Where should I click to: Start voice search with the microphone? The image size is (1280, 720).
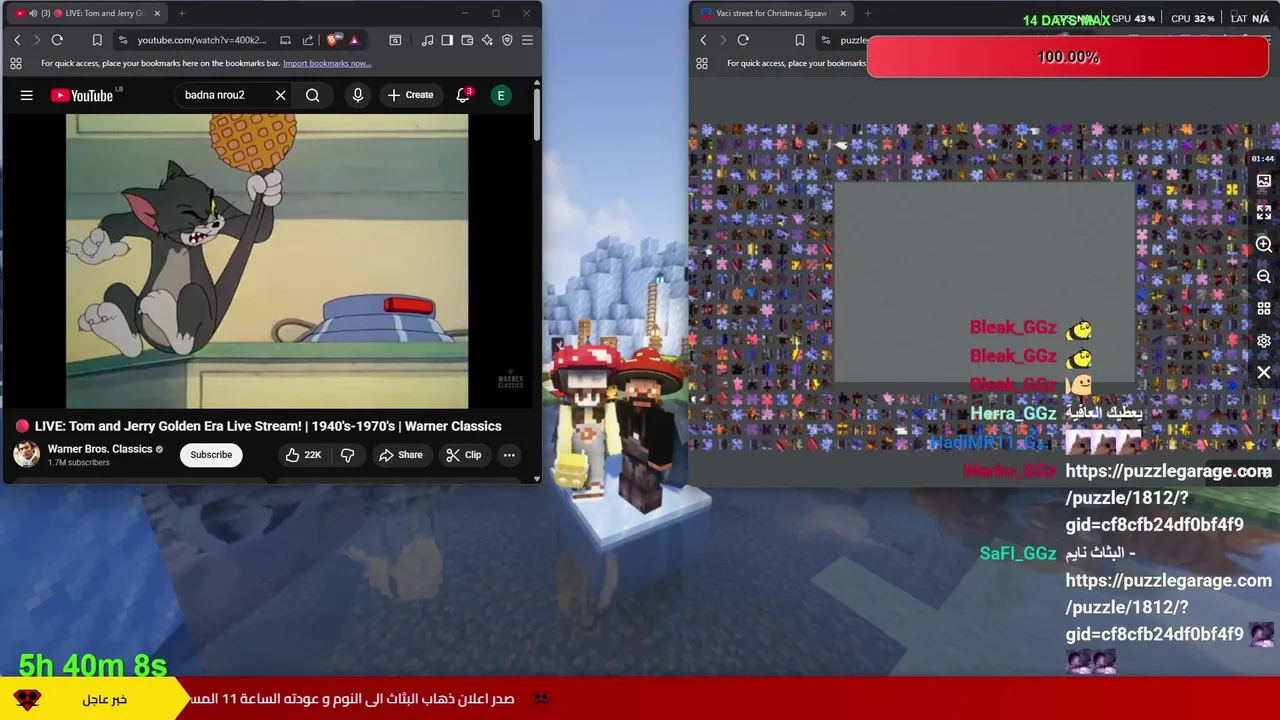[x=358, y=95]
